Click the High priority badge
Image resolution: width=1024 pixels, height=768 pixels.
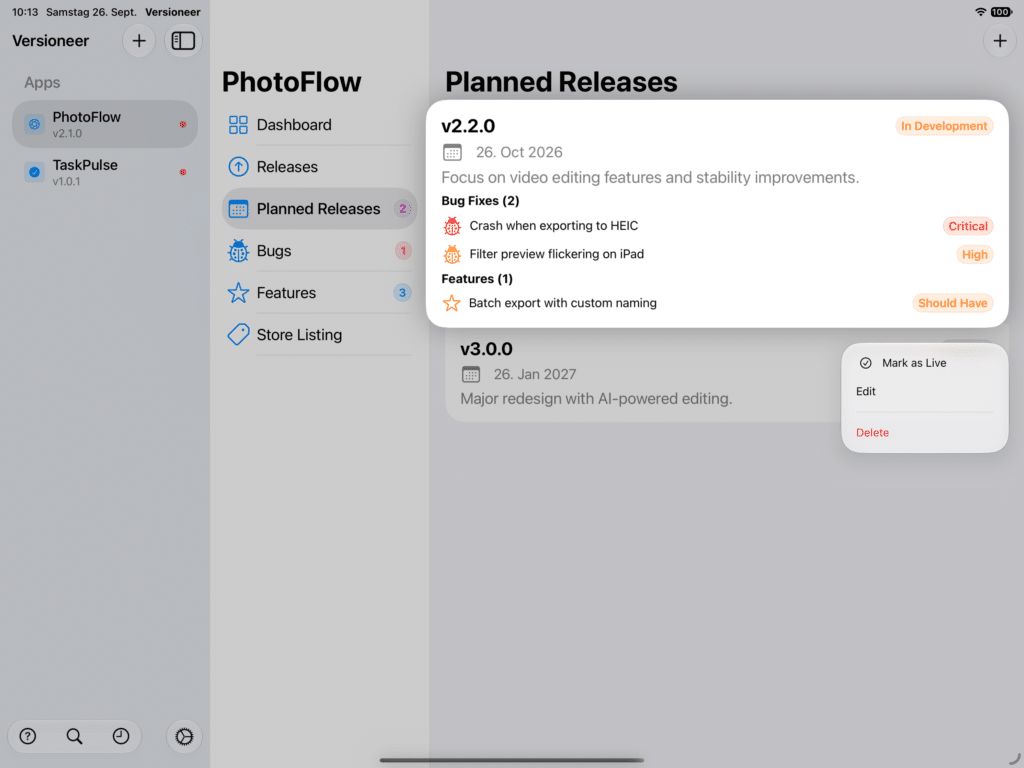[x=974, y=255]
